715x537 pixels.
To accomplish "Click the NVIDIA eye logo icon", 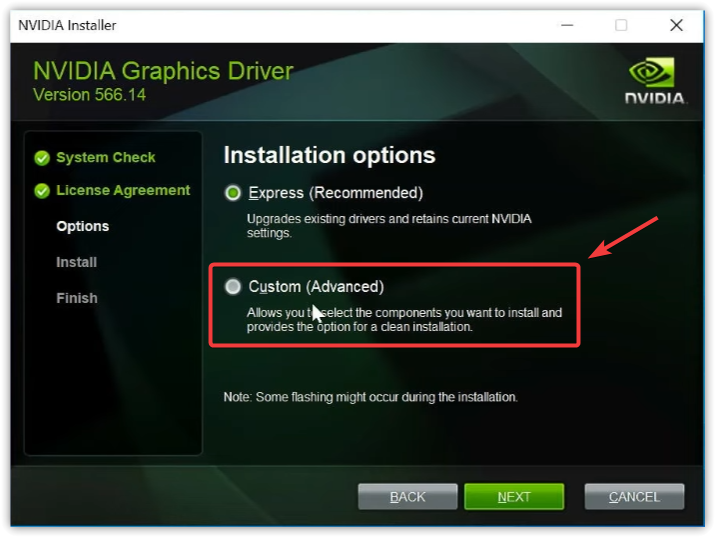I will 652,72.
